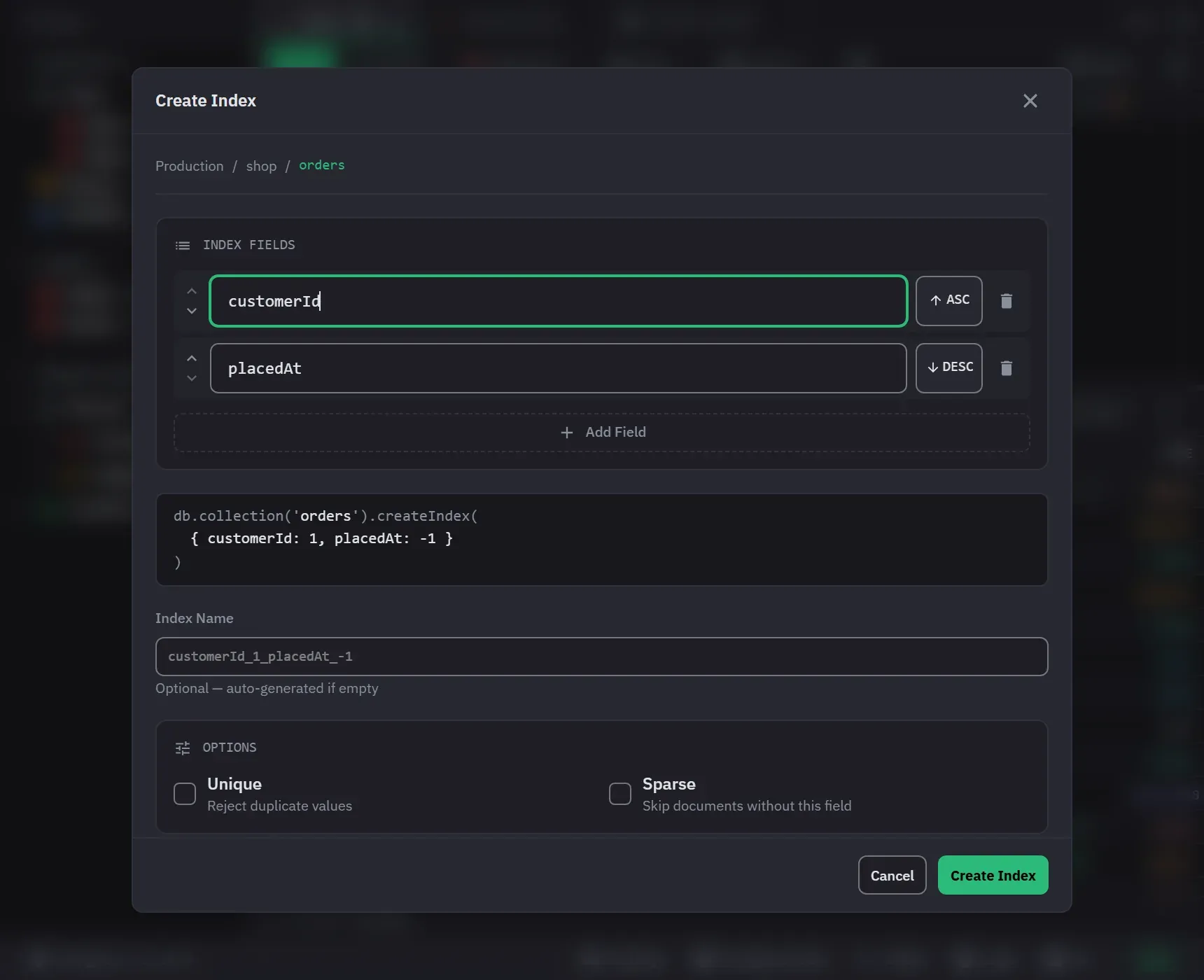Move customerId field down

tap(192, 311)
